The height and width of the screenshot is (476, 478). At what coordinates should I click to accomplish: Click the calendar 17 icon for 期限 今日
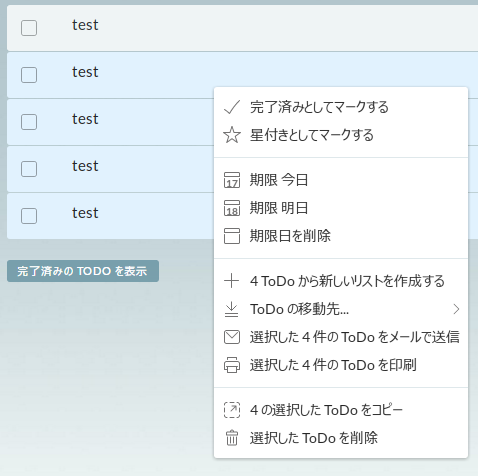click(232, 180)
